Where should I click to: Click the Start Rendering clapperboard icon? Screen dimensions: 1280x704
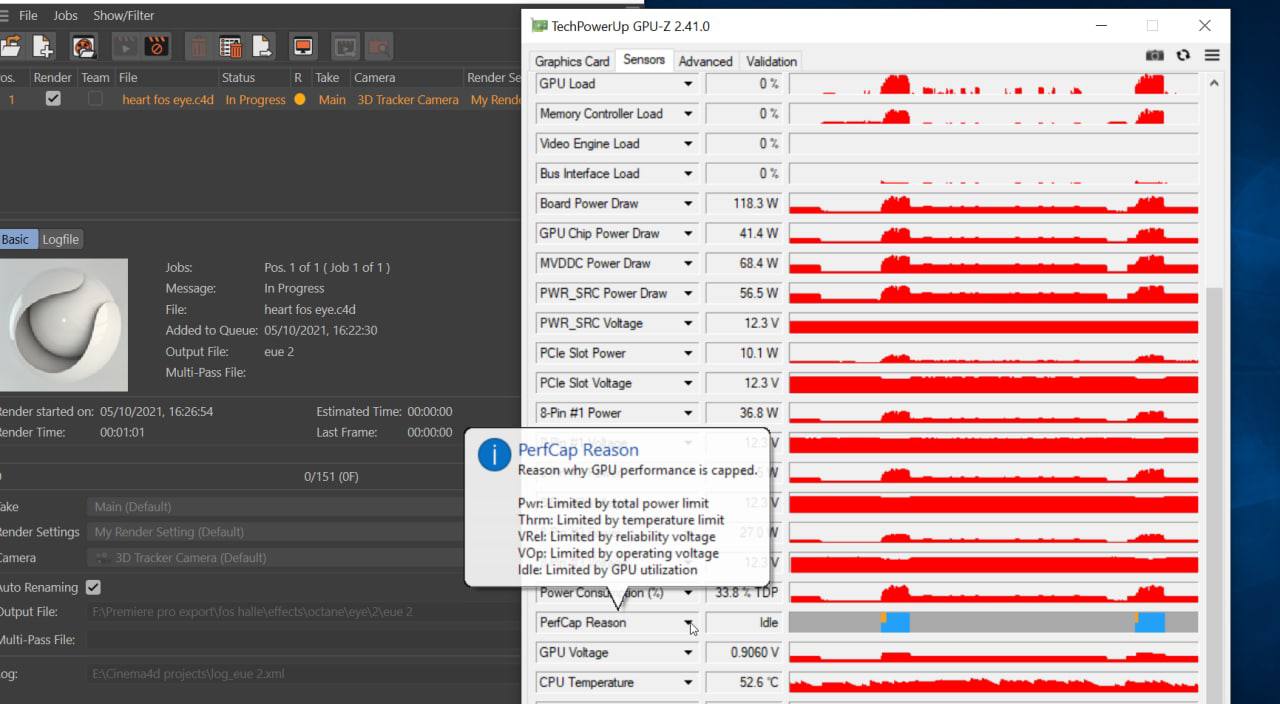[x=125, y=46]
